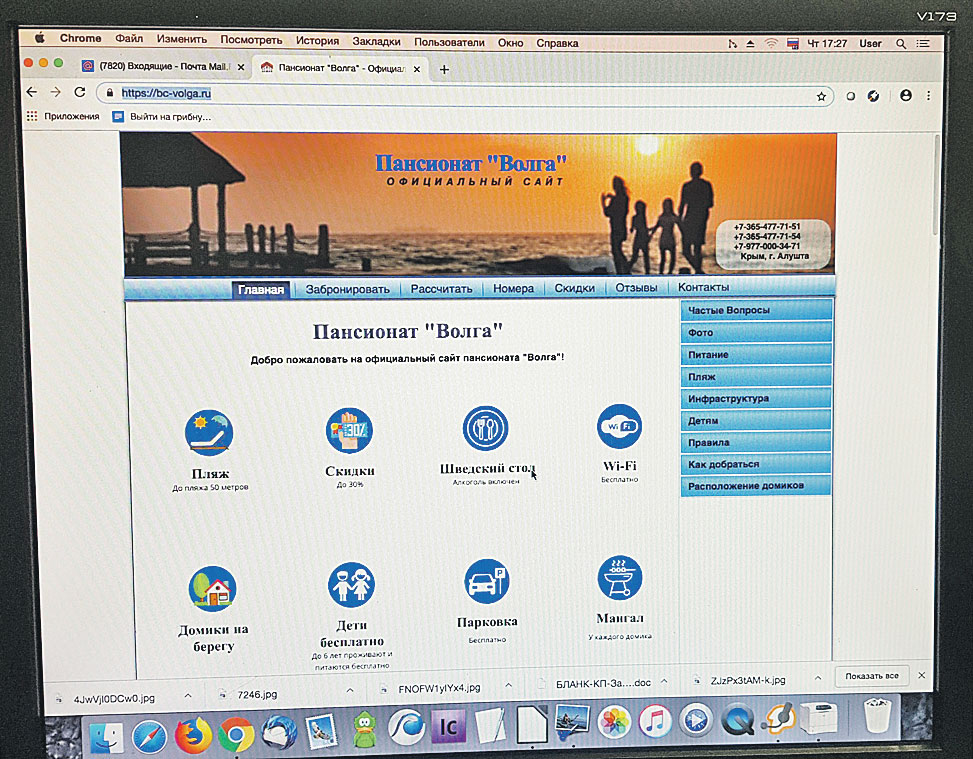Open the Мангал grill icon
973x759 pixels.
point(620,578)
